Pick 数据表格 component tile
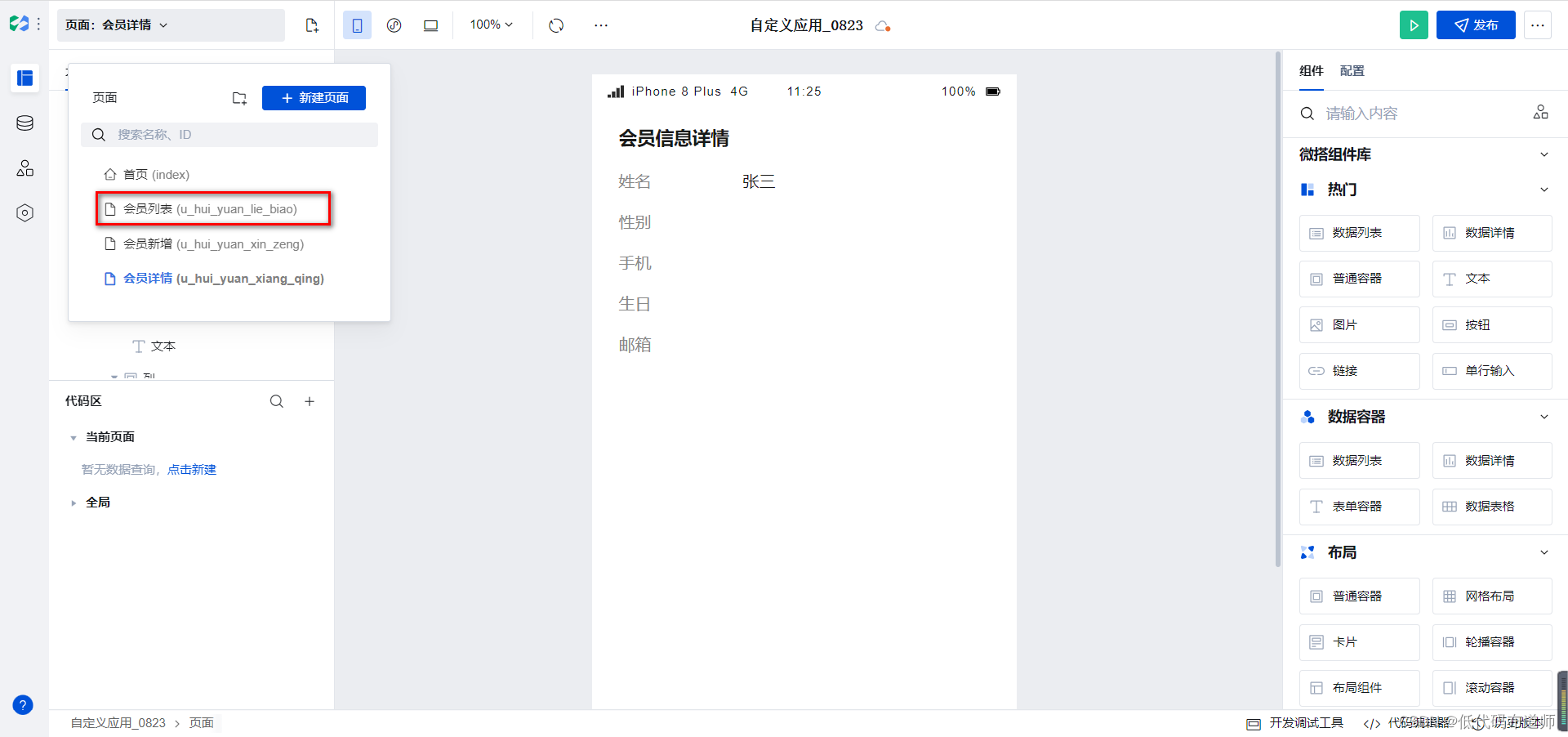Image resolution: width=1568 pixels, height=737 pixels. pos(1492,507)
